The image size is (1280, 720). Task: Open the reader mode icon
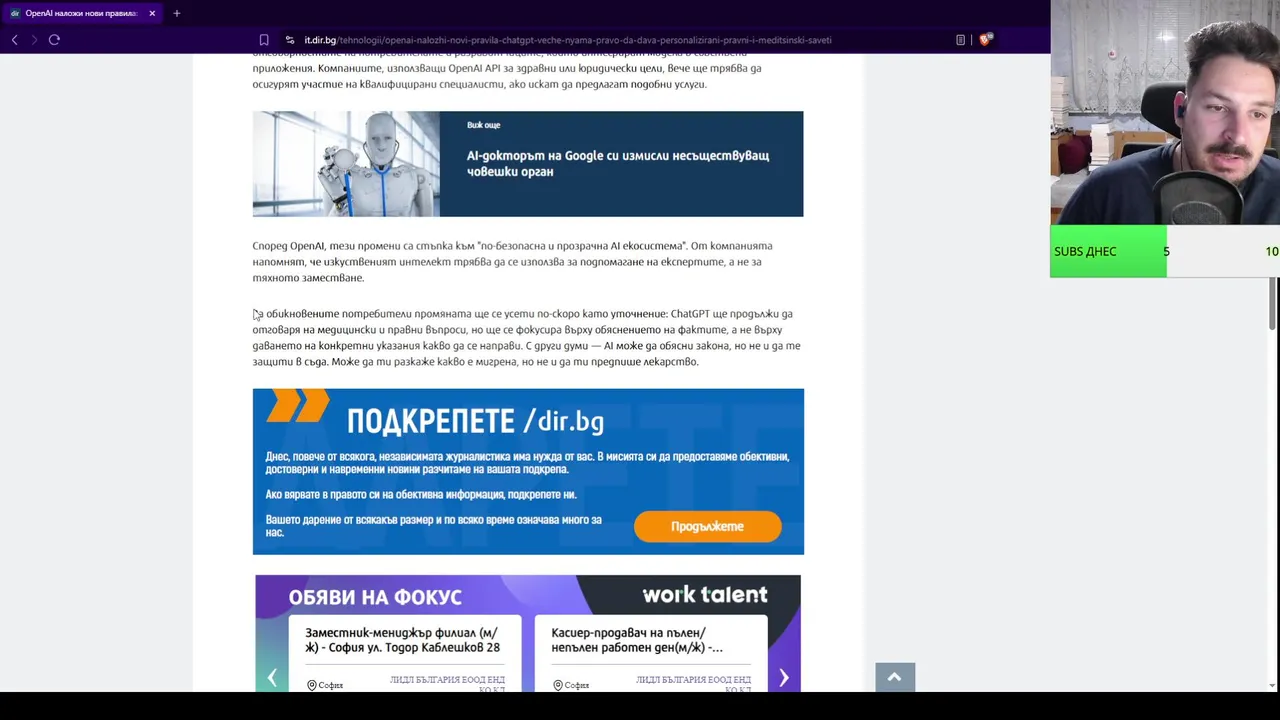pyautogui.click(x=960, y=40)
